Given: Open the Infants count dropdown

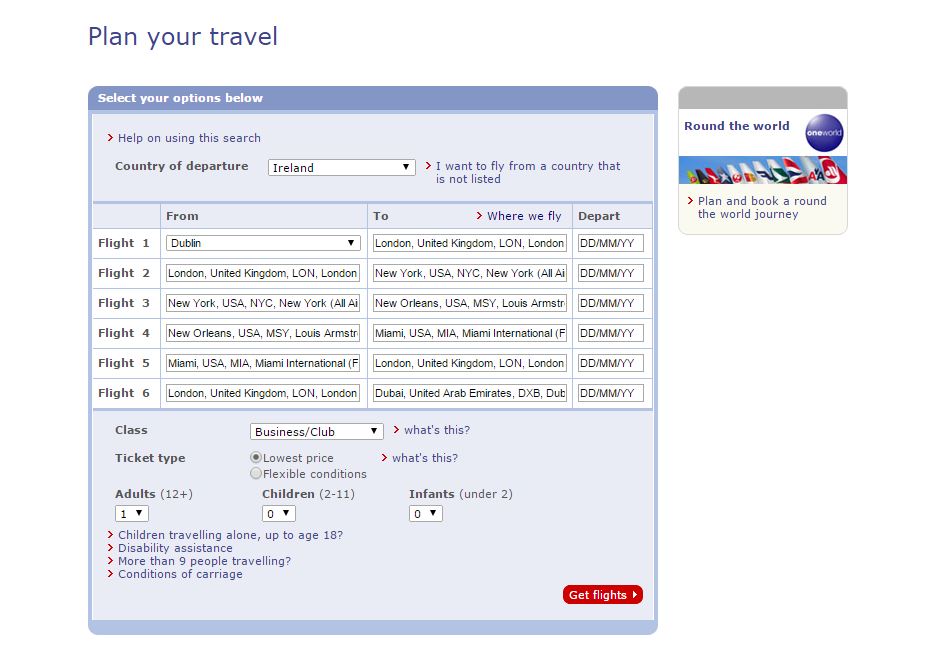Looking at the screenshot, I should 426,514.
